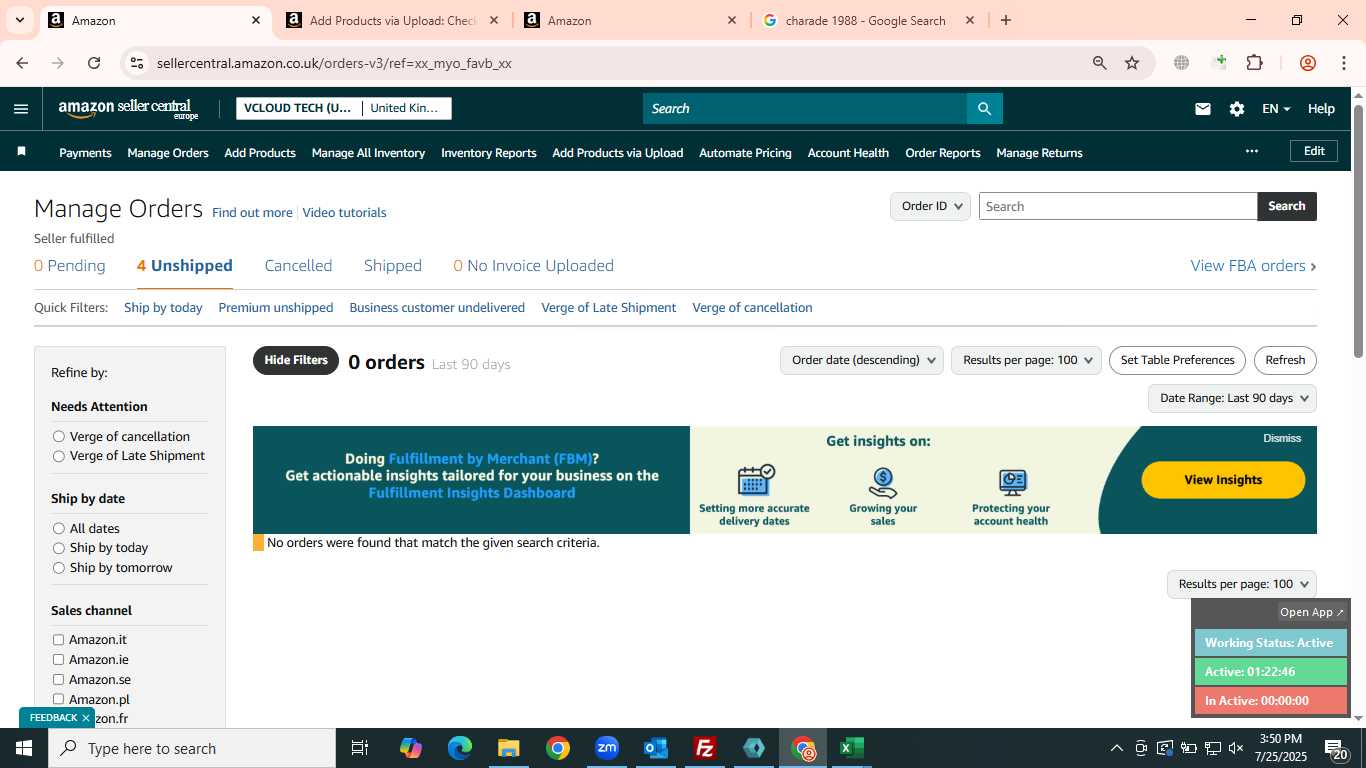This screenshot has height=768, width=1366.
Task: Open File Explorer from the taskbar
Action: pos(509,748)
